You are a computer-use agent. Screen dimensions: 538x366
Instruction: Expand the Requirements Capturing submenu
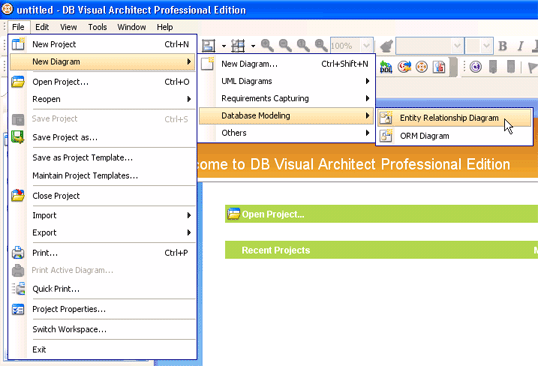[286, 98]
